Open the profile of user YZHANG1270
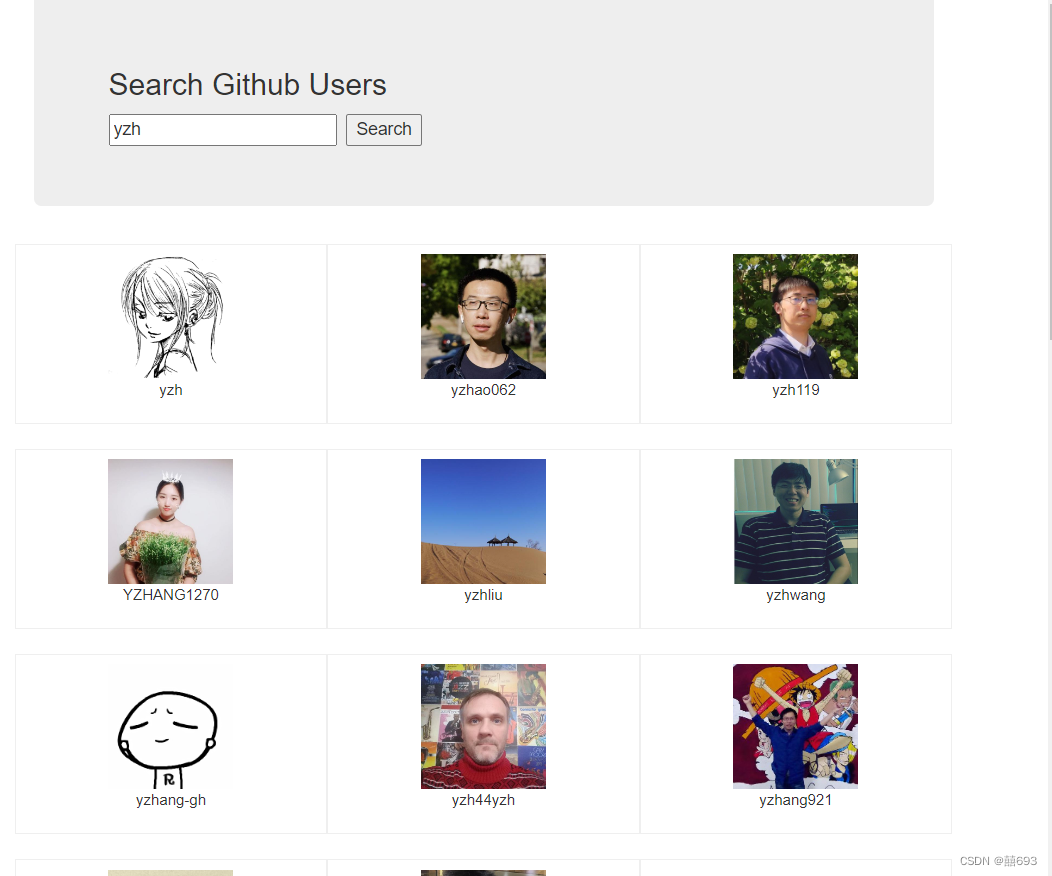Image resolution: width=1052 pixels, height=876 pixels. pos(170,594)
